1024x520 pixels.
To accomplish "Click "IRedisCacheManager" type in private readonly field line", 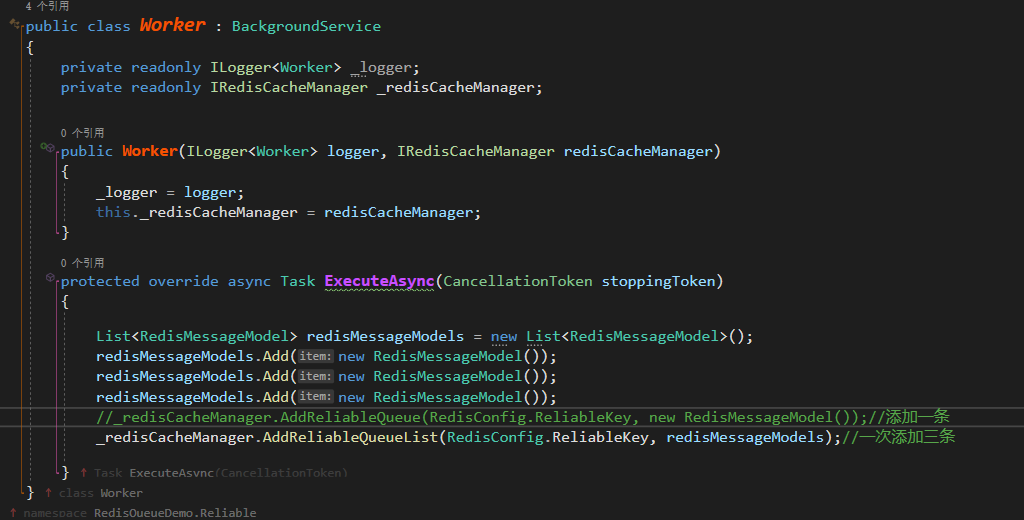I will (x=289, y=88).
